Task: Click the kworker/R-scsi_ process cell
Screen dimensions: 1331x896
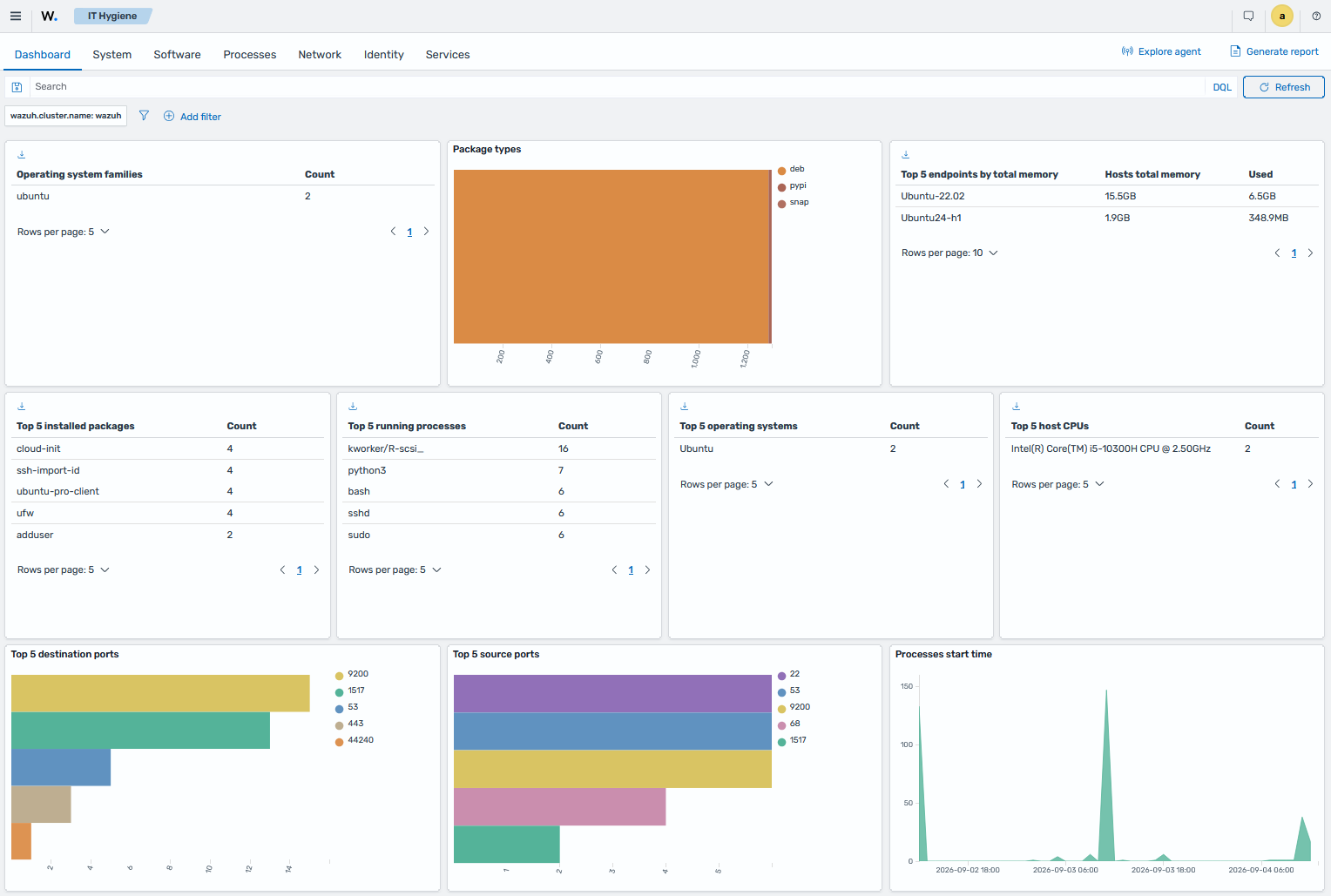Action: pos(386,448)
